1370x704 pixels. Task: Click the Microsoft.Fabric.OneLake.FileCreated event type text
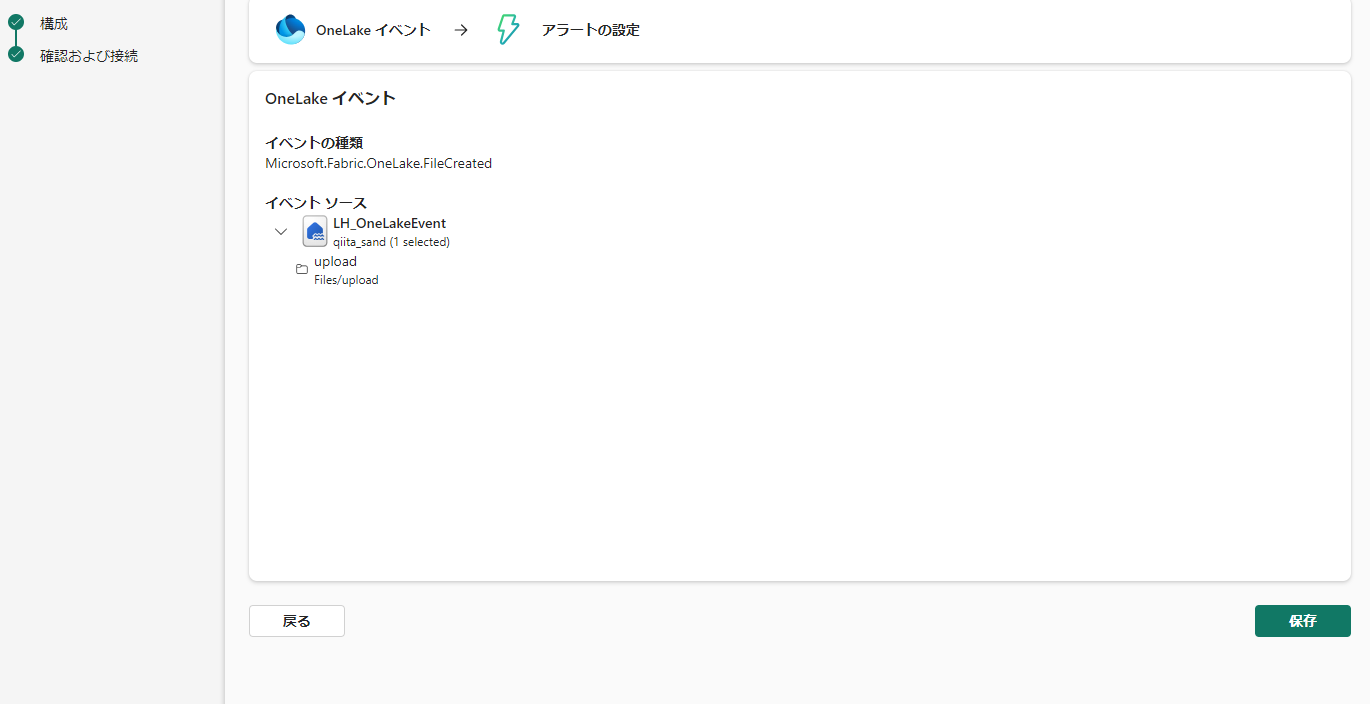(378, 163)
